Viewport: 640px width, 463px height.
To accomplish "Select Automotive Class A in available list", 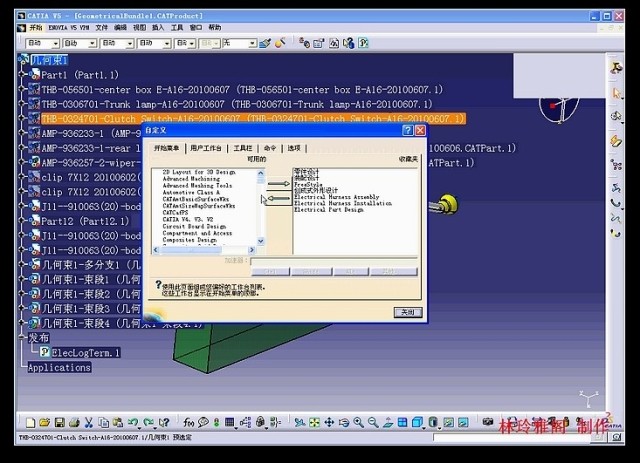I will pos(191,192).
